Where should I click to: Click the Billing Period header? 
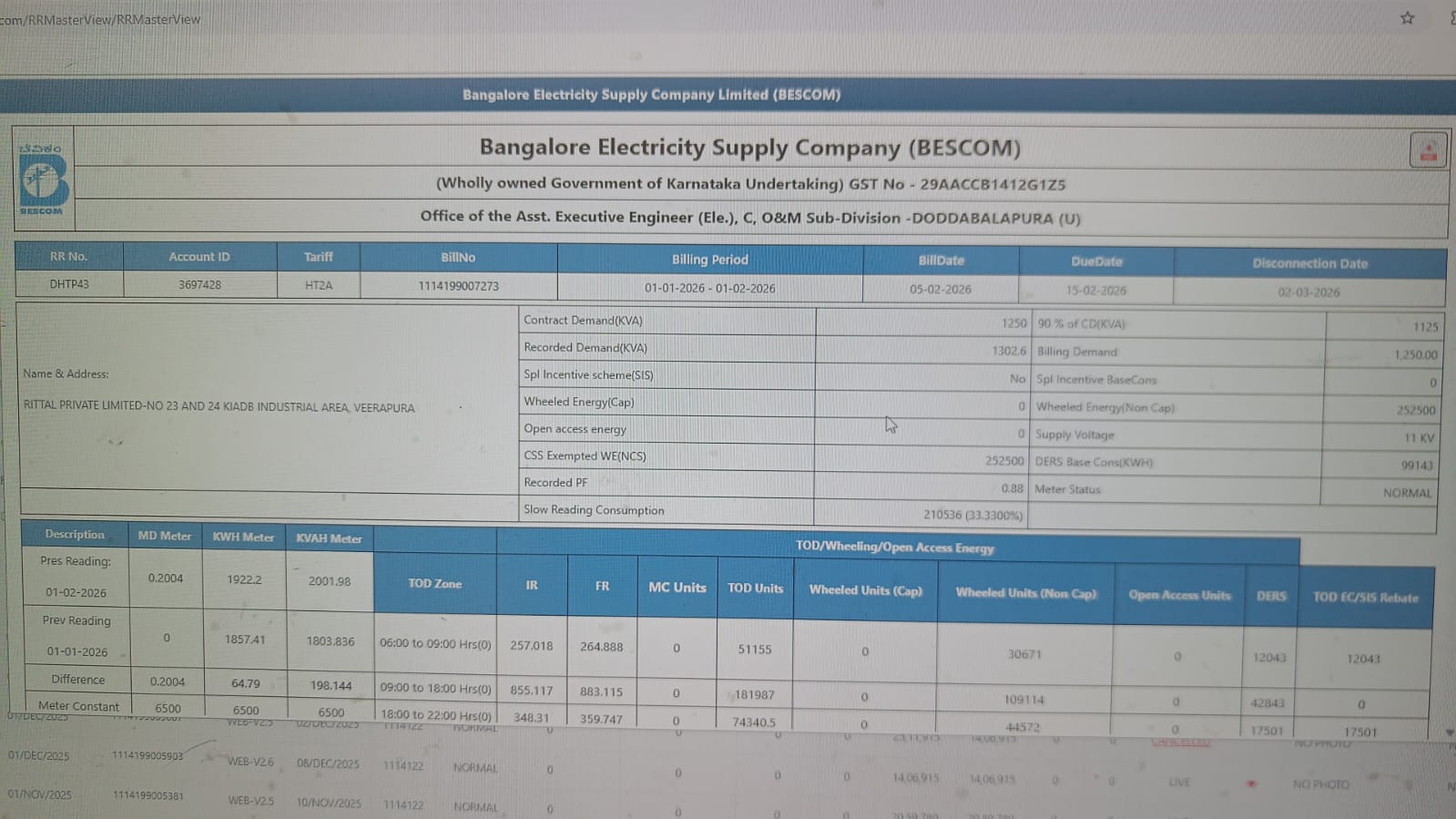(x=710, y=260)
